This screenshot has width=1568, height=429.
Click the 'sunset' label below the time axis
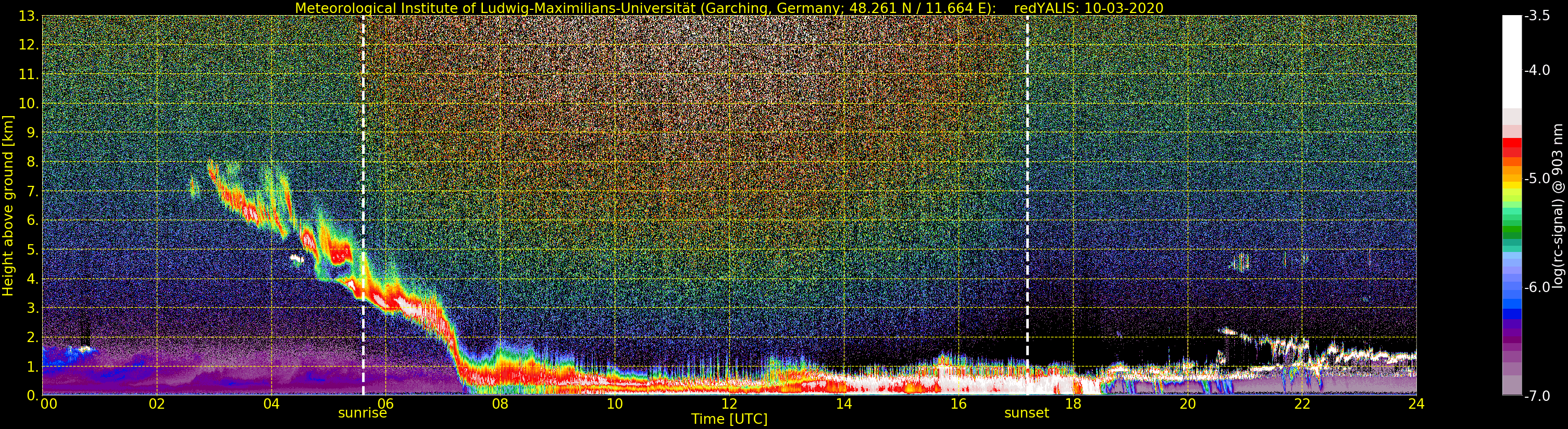[1027, 413]
